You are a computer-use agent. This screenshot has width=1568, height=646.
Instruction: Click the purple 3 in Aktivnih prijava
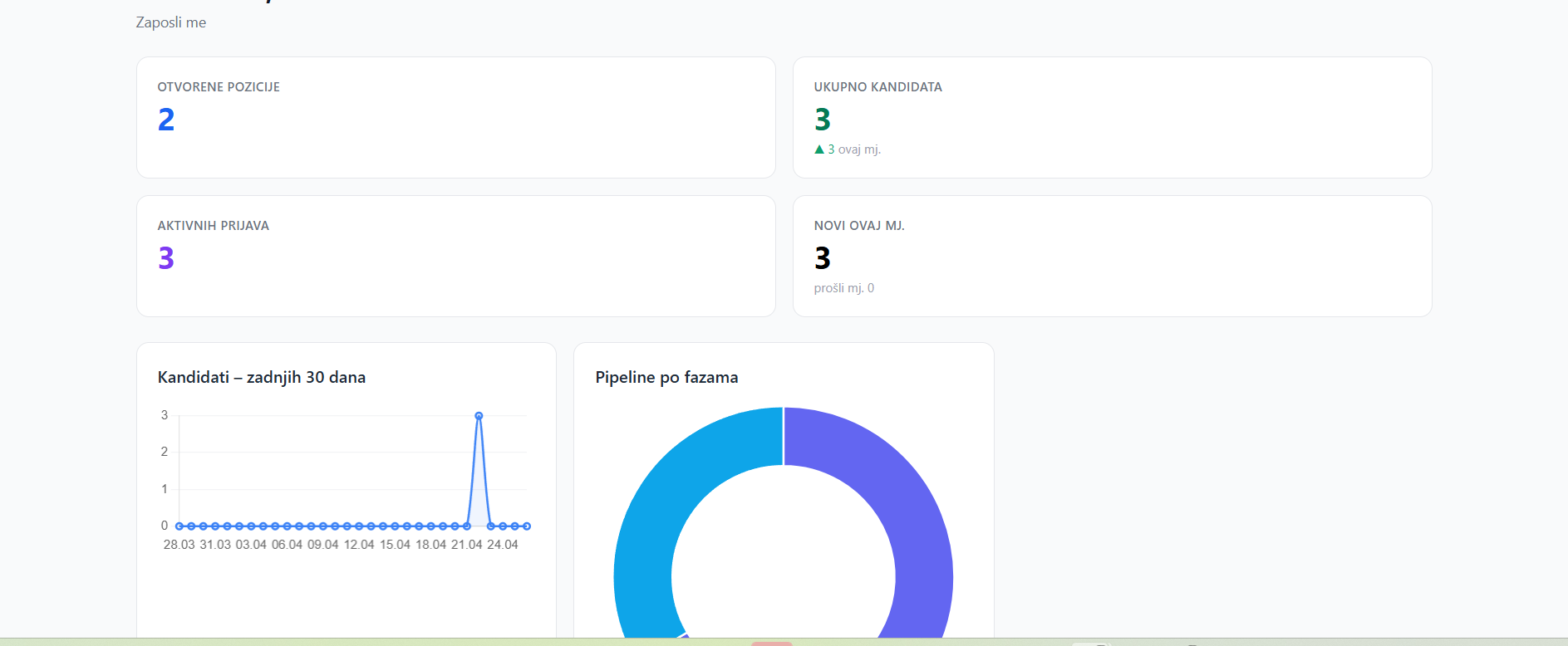click(166, 258)
